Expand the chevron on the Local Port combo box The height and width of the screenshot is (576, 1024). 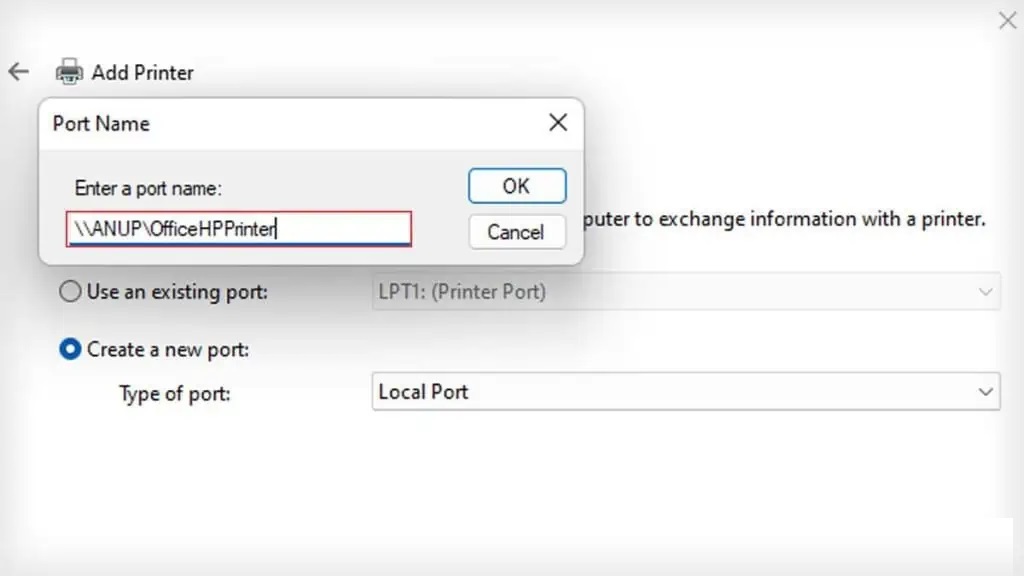click(x=985, y=392)
